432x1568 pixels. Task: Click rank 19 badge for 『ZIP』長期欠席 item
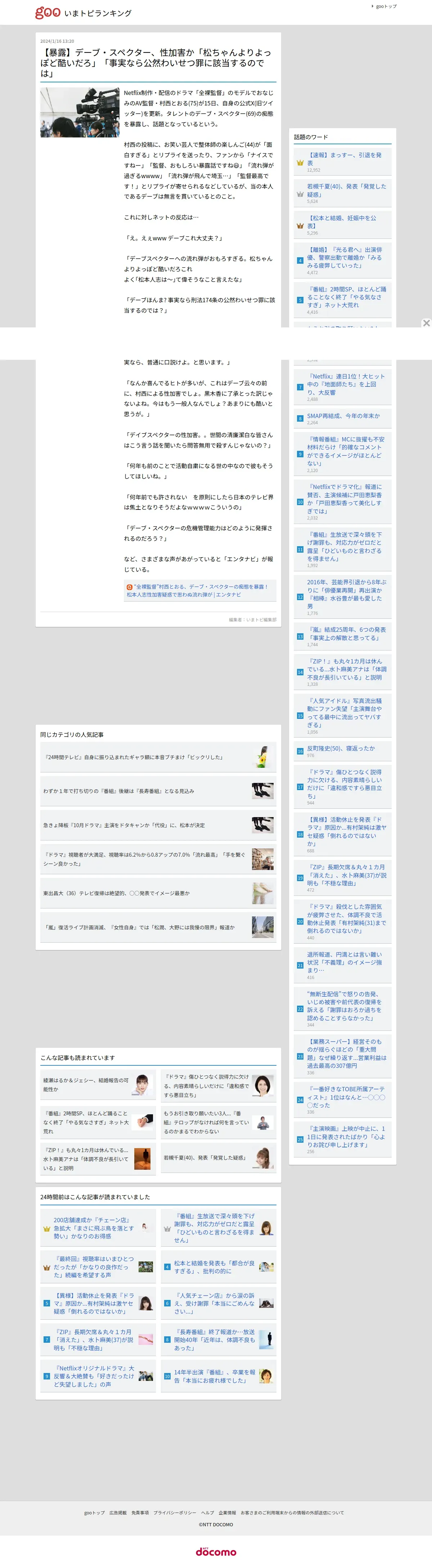tap(300, 878)
